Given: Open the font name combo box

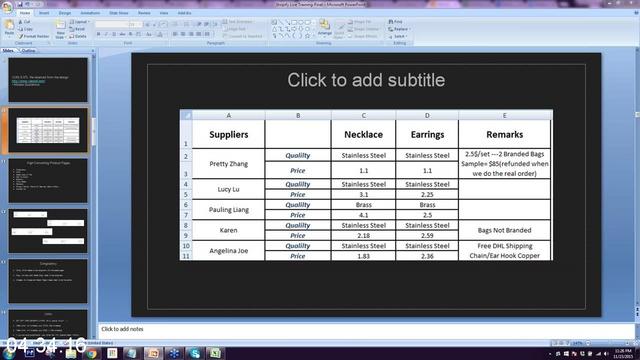Looking at the screenshot, I should (111, 24).
